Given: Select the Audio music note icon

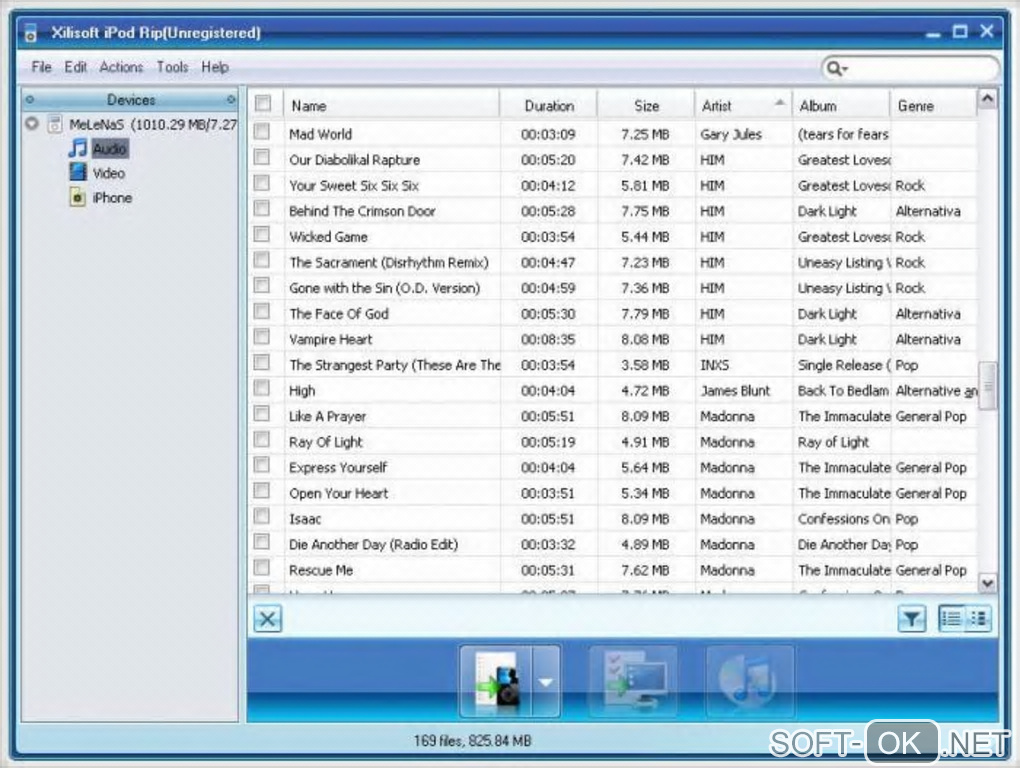Looking at the screenshot, I should [77, 148].
